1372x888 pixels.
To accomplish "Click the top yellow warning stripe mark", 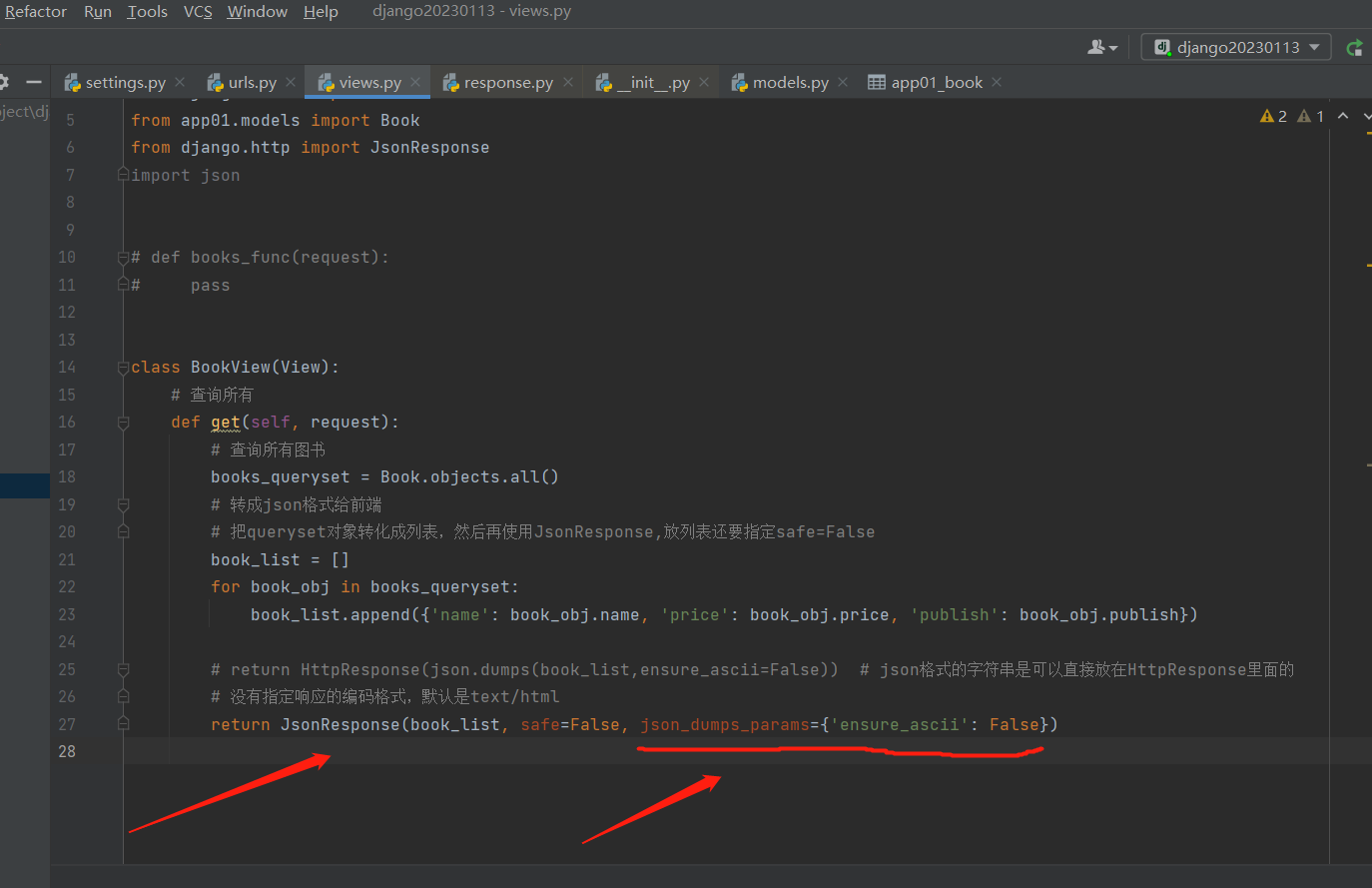I will [1368, 133].
